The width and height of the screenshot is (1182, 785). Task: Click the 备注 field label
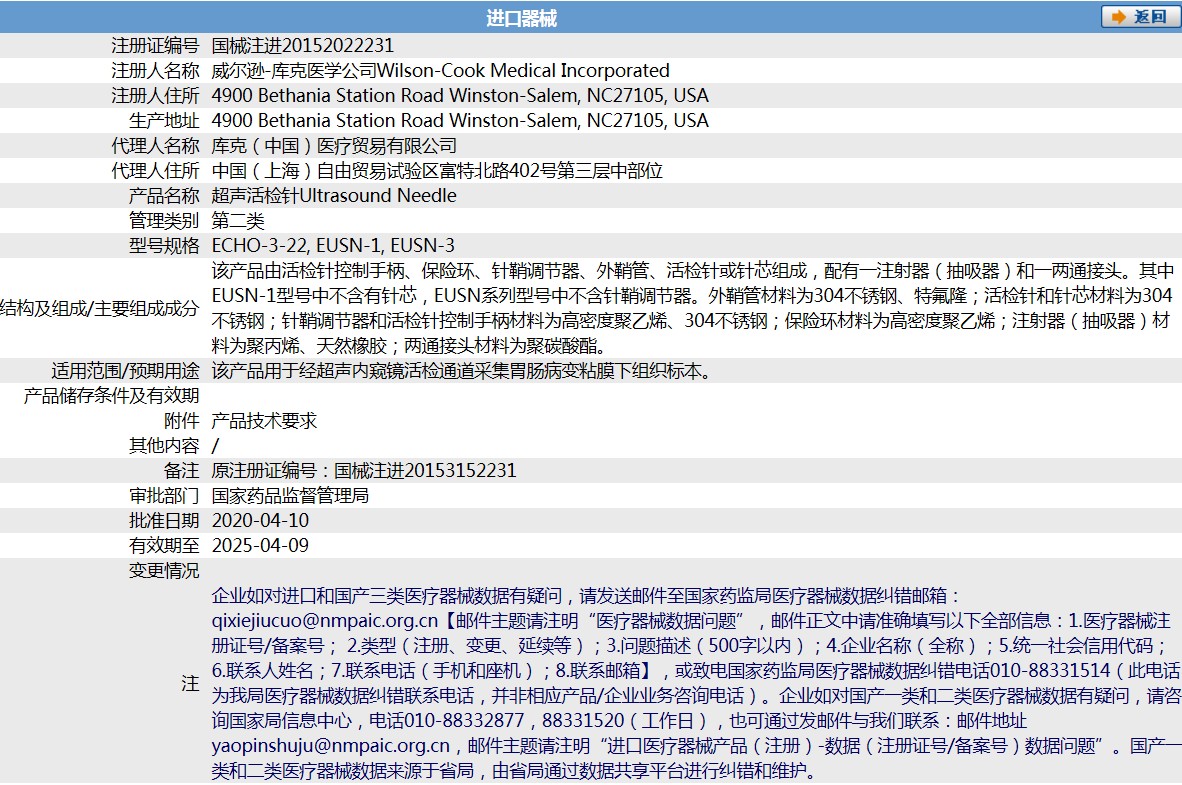(x=182, y=471)
